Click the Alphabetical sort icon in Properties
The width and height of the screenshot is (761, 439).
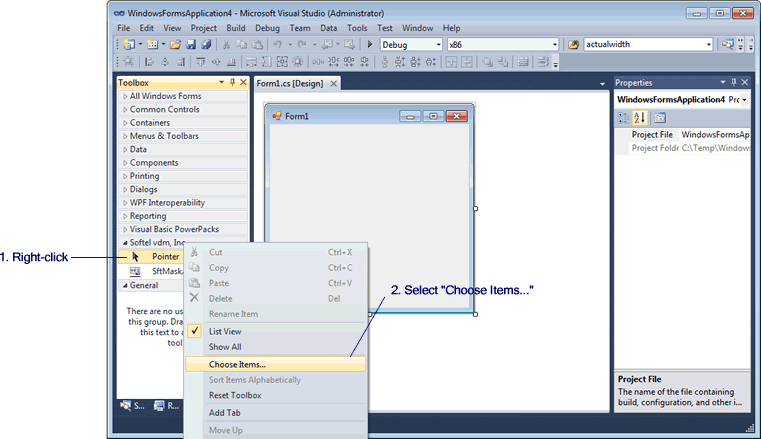pyautogui.click(x=640, y=117)
